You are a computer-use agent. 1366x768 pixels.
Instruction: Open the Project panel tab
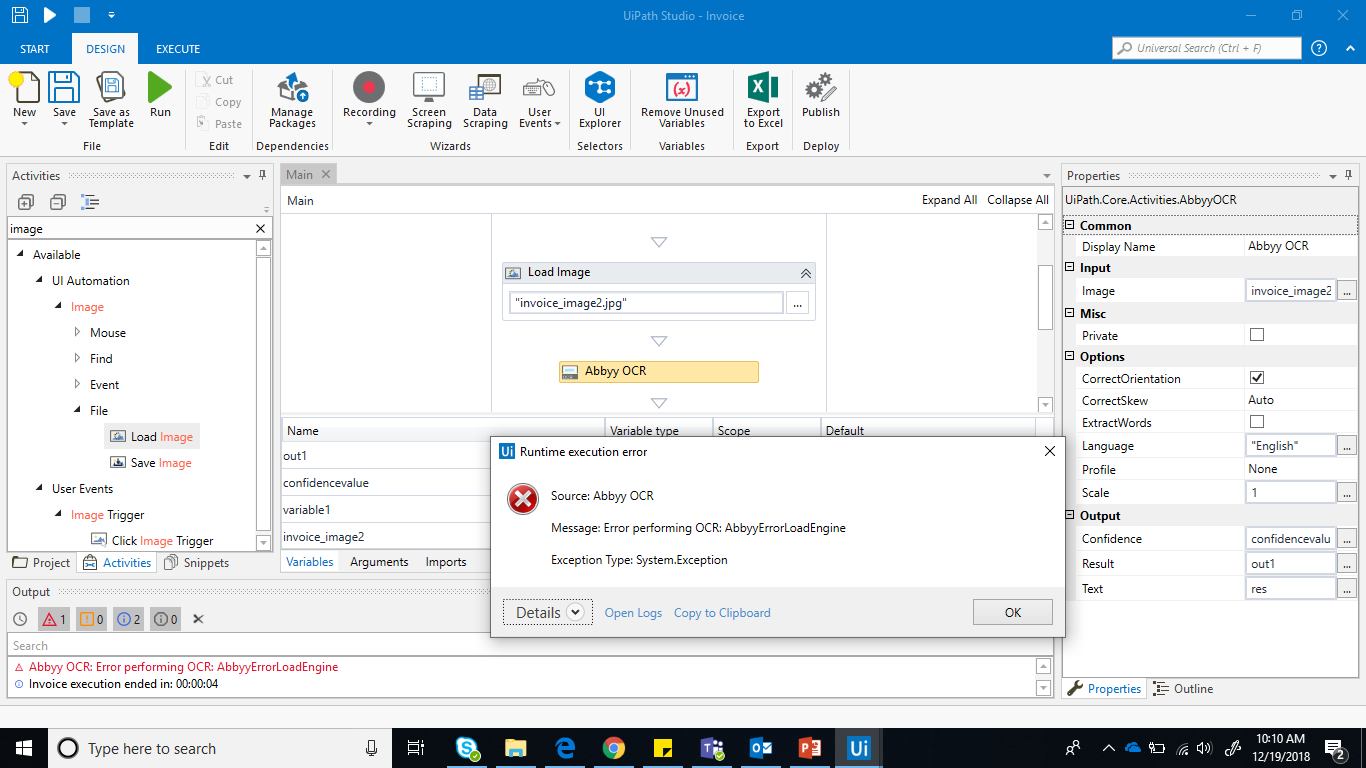pos(42,563)
